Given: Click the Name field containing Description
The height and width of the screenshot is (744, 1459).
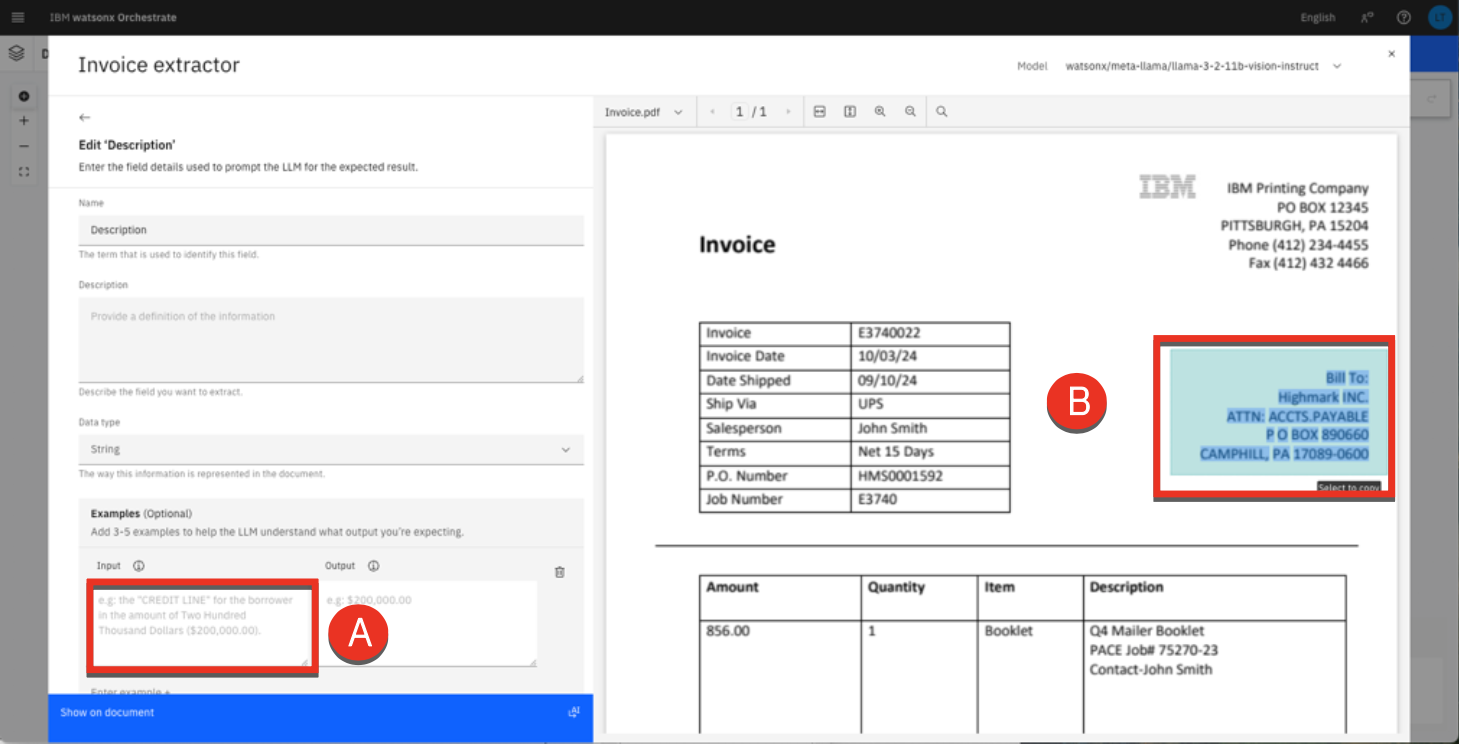Looking at the screenshot, I should point(331,230).
